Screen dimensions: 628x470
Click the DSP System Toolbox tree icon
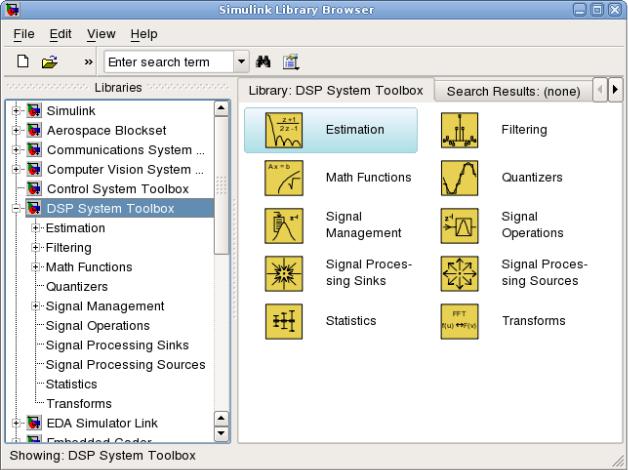[34, 208]
